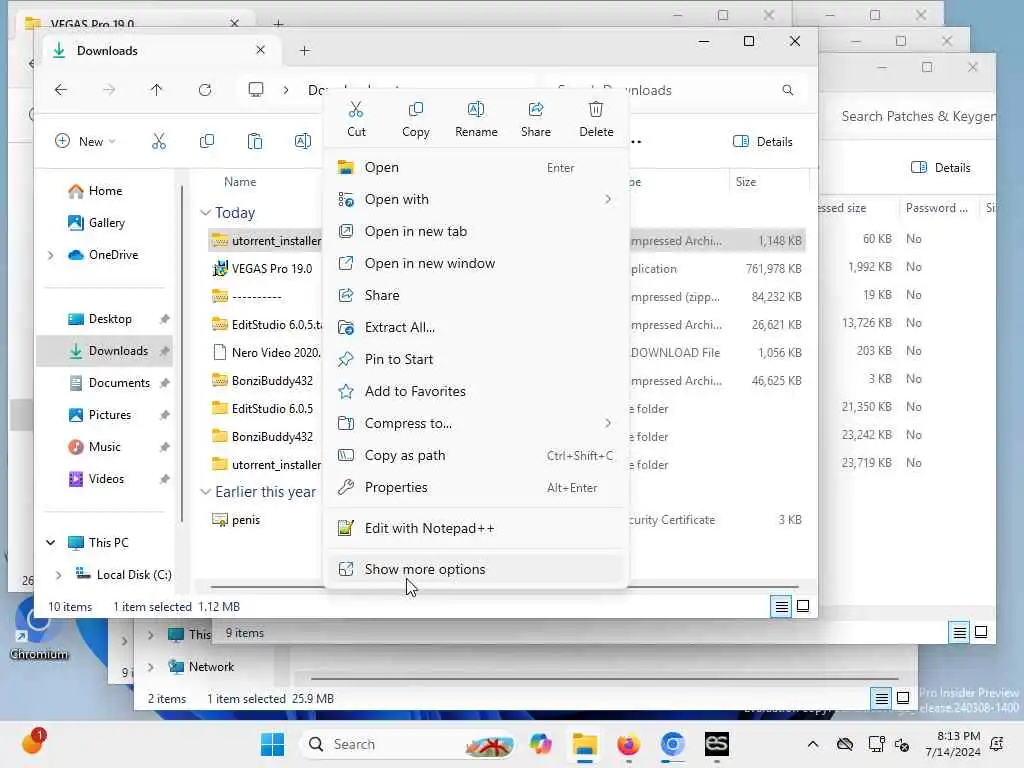Sort by the Name column header

click(x=240, y=182)
